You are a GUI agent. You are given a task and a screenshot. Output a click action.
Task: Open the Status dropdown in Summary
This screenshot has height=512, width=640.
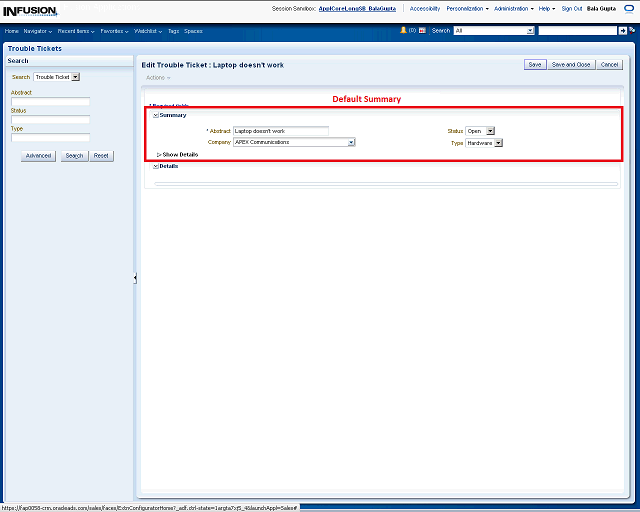[490, 130]
